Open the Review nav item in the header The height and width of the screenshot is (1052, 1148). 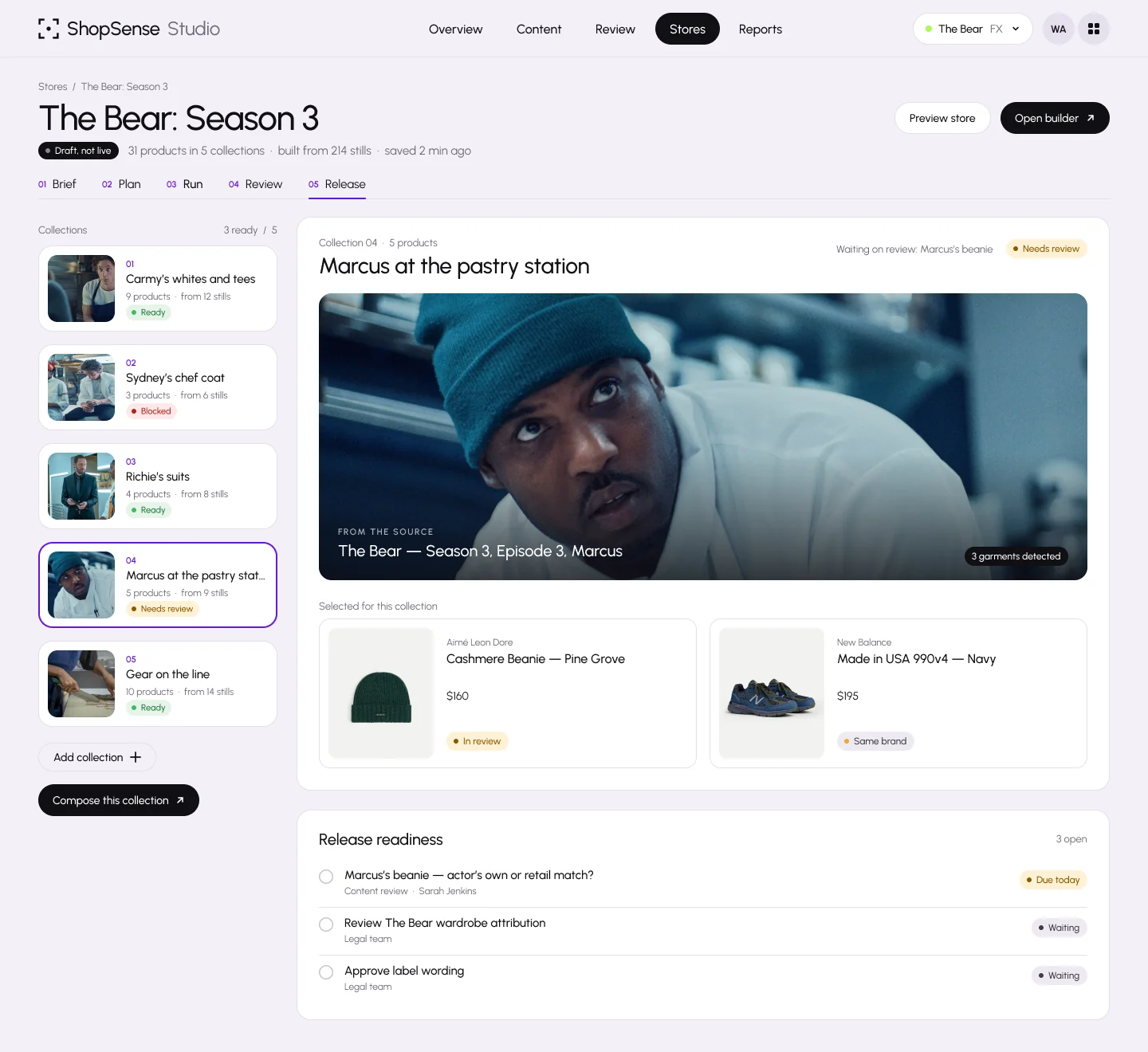tap(615, 29)
